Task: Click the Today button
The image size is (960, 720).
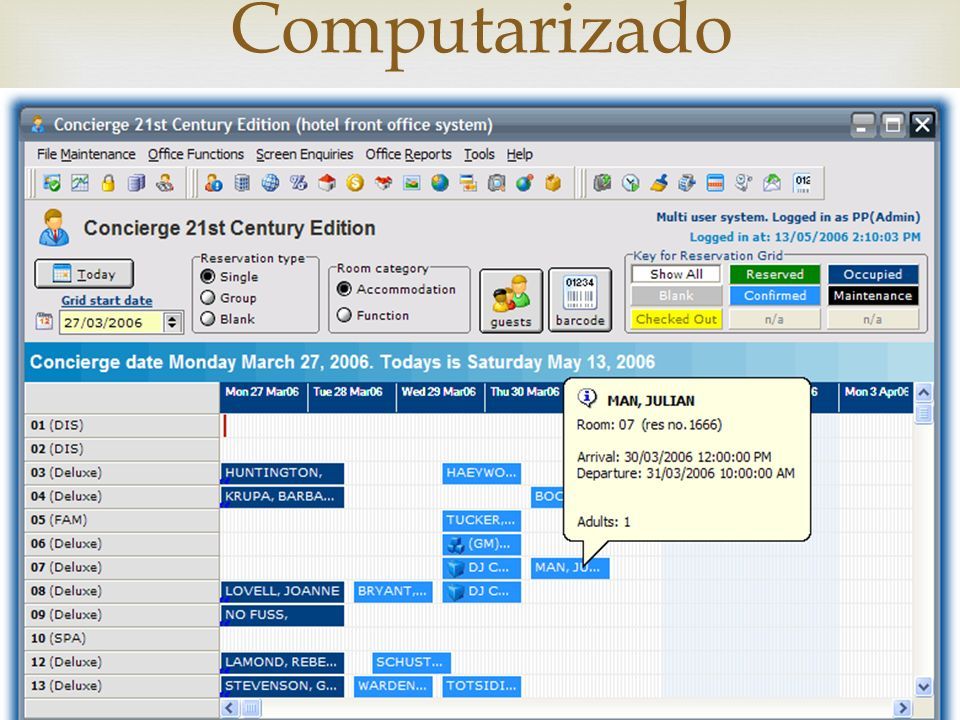Action: pos(84,274)
